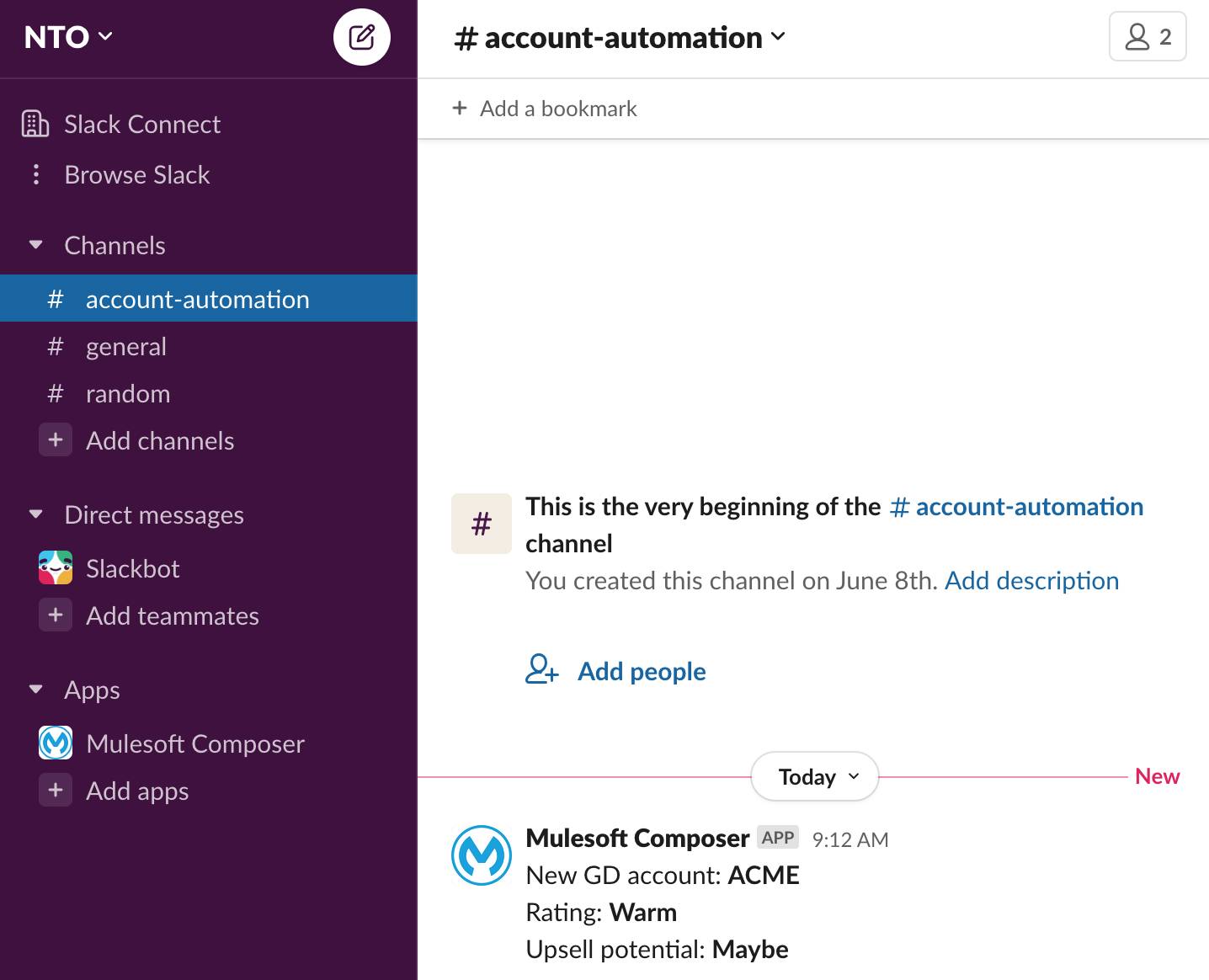Switch to the random channel
This screenshot has width=1209, height=980.
pos(209,393)
